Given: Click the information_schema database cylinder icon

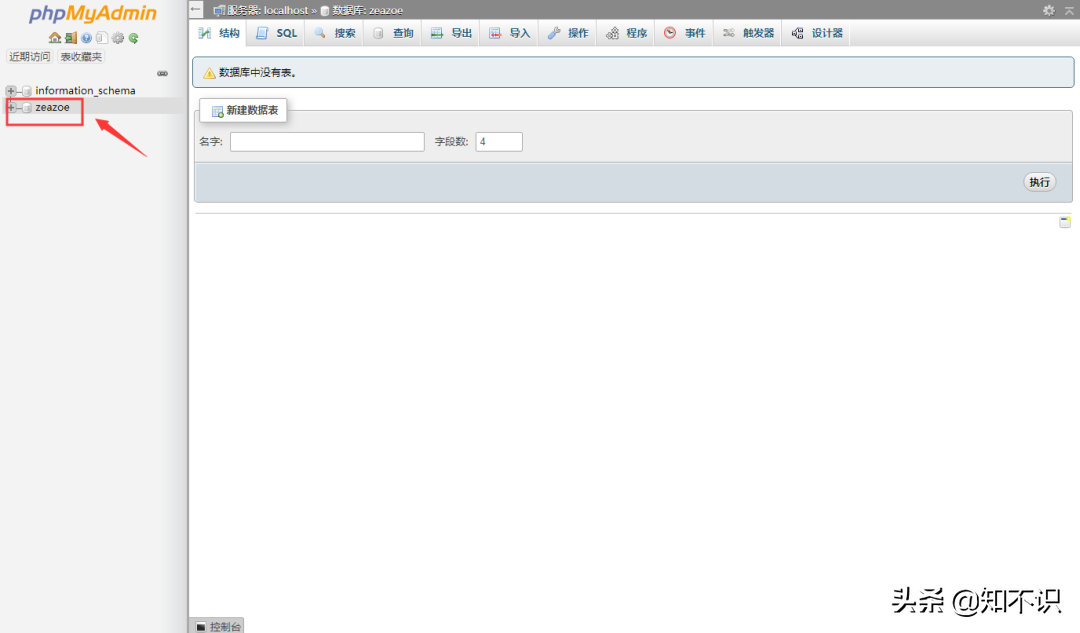Looking at the screenshot, I should click(27, 91).
